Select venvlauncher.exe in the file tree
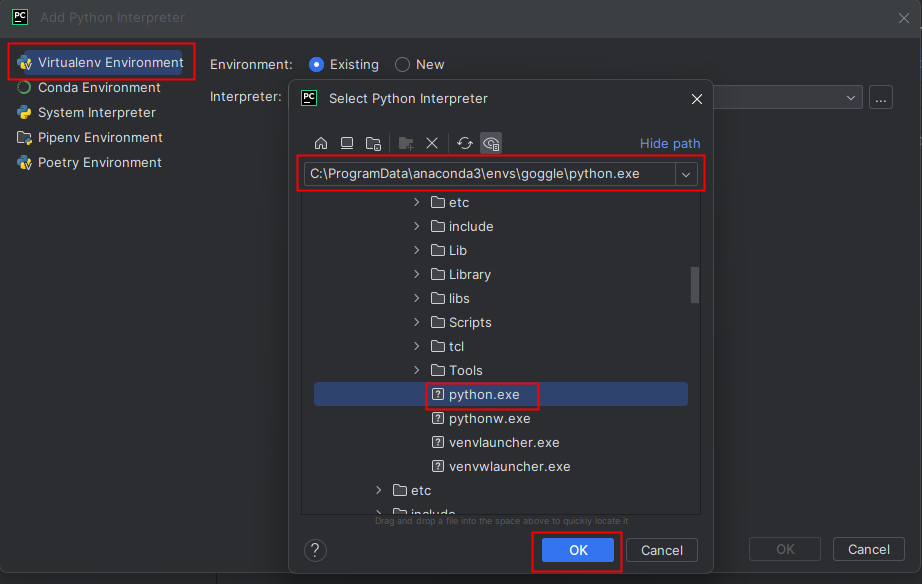Viewport: 922px width, 584px height. point(504,442)
